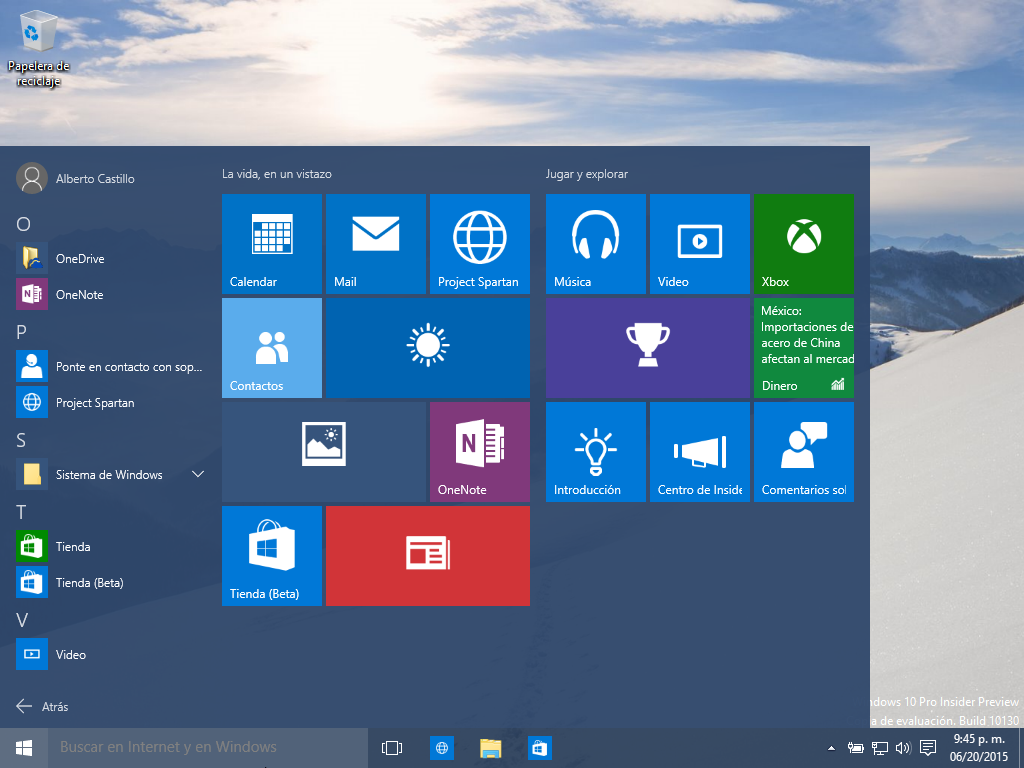Jump to letter P section header

[x=22, y=332]
